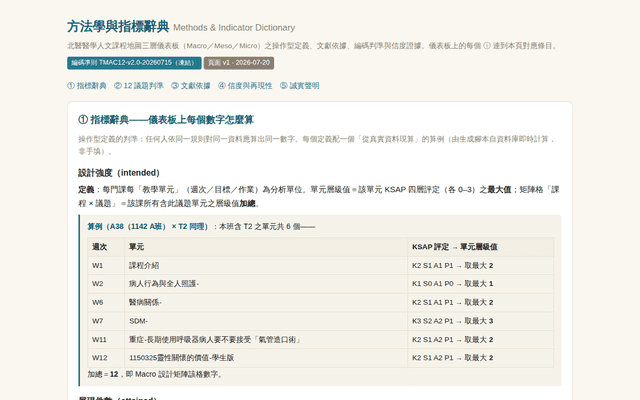Select the W11 week cell
640x400 pixels.
(x=106, y=340)
